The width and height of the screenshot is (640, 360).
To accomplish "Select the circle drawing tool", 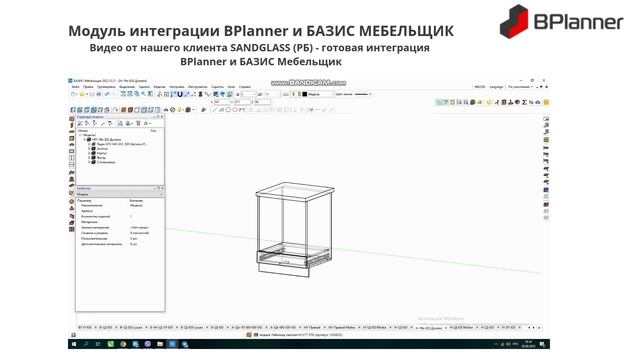I will 228,110.
